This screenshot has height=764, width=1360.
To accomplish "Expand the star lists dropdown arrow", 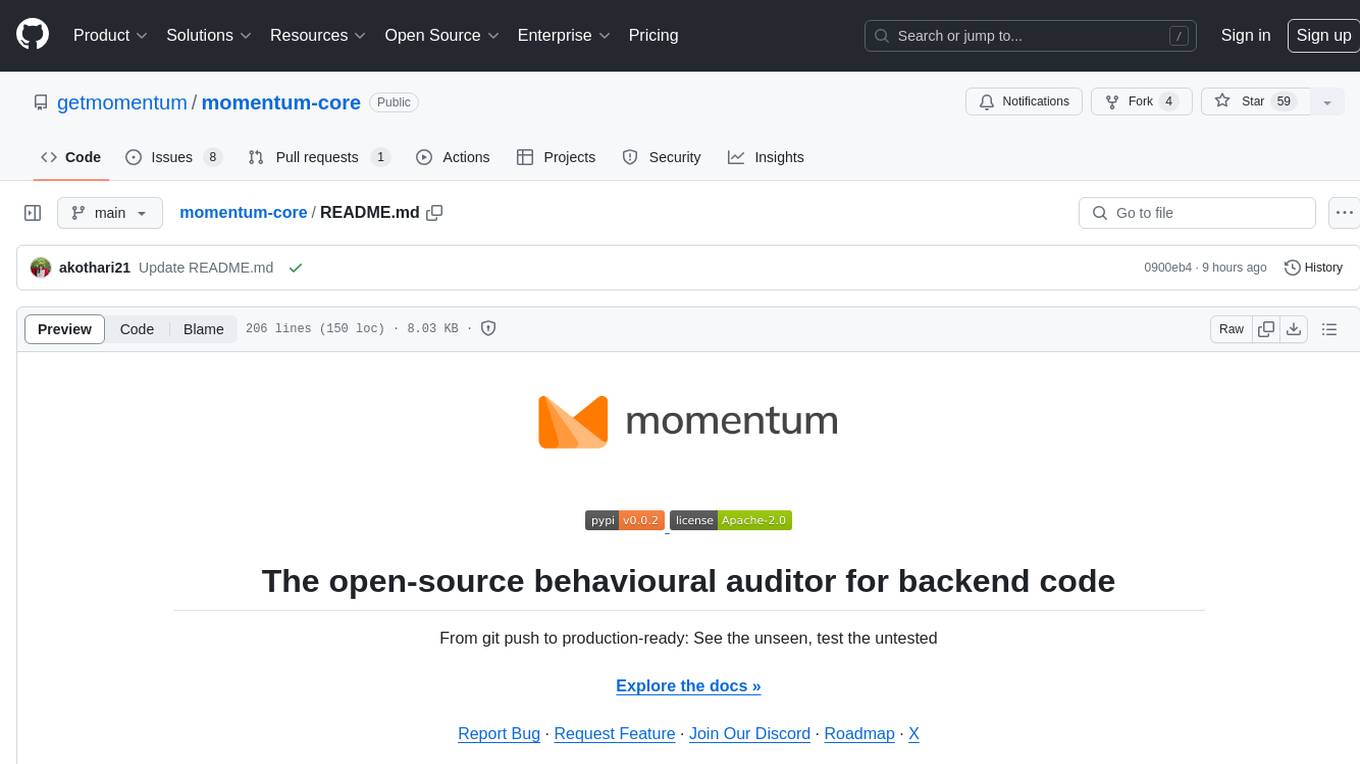I will tap(1327, 101).
